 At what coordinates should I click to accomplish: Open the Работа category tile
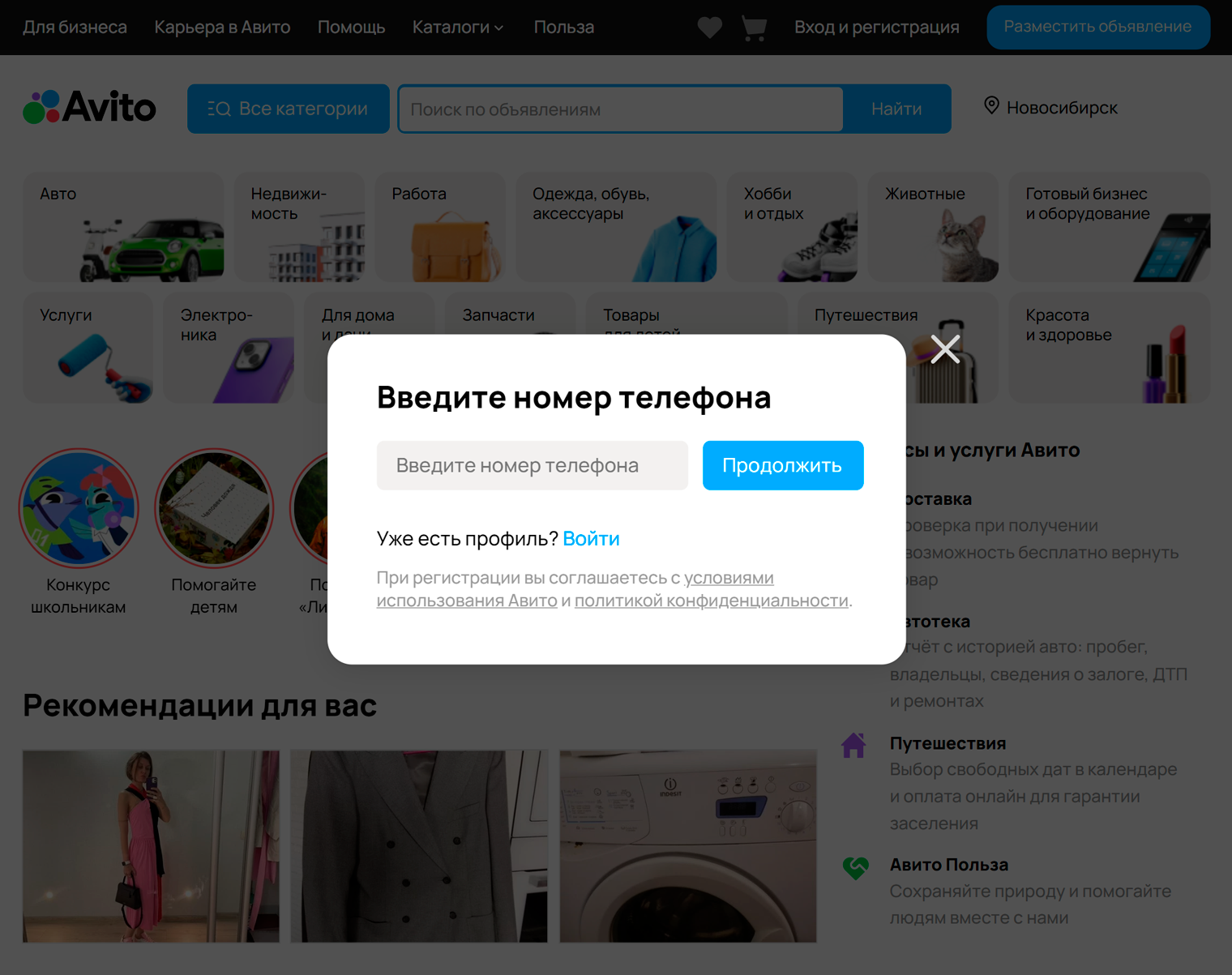(x=440, y=227)
